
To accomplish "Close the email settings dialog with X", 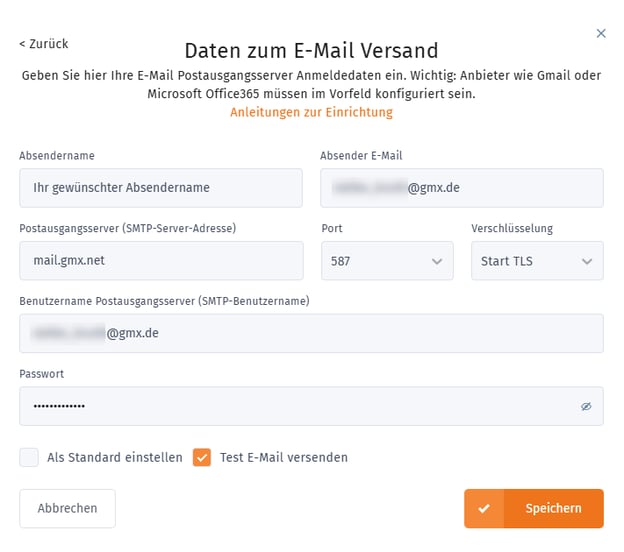I will tap(601, 33).
